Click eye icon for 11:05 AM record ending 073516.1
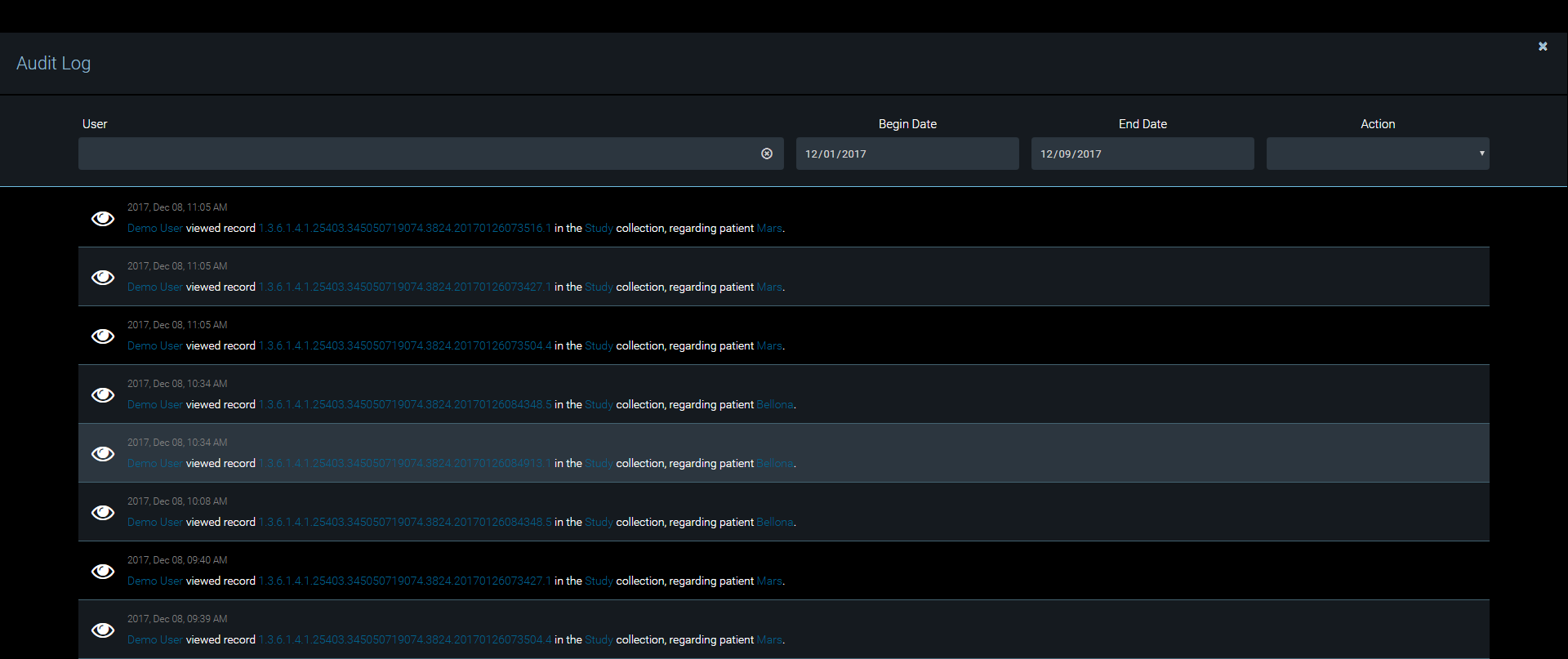The height and width of the screenshot is (659, 1568). click(103, 219)
